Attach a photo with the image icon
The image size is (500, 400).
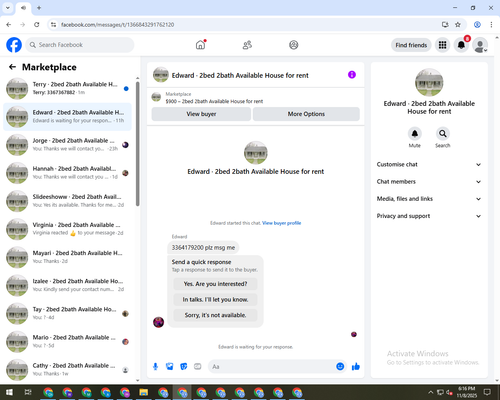[x=170, y=367]
